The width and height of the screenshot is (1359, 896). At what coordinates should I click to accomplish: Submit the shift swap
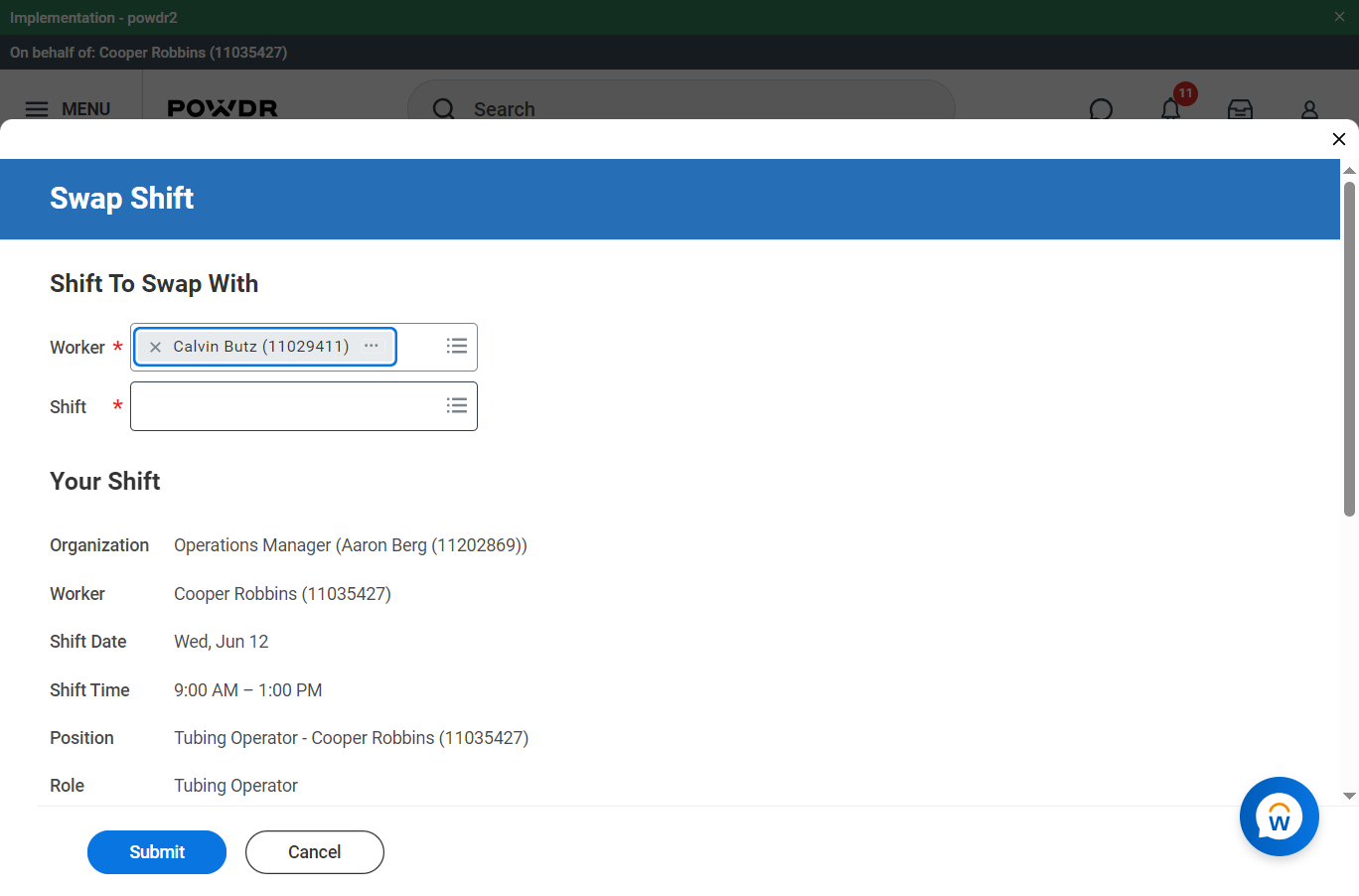tap(157, 852)
